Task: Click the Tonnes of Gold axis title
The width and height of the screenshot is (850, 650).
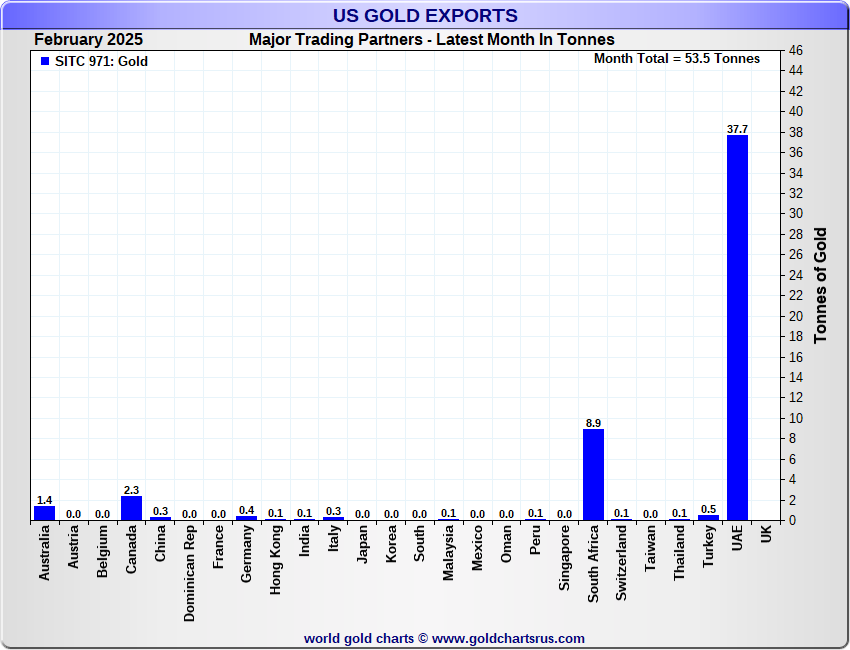Action: point(820,285)
